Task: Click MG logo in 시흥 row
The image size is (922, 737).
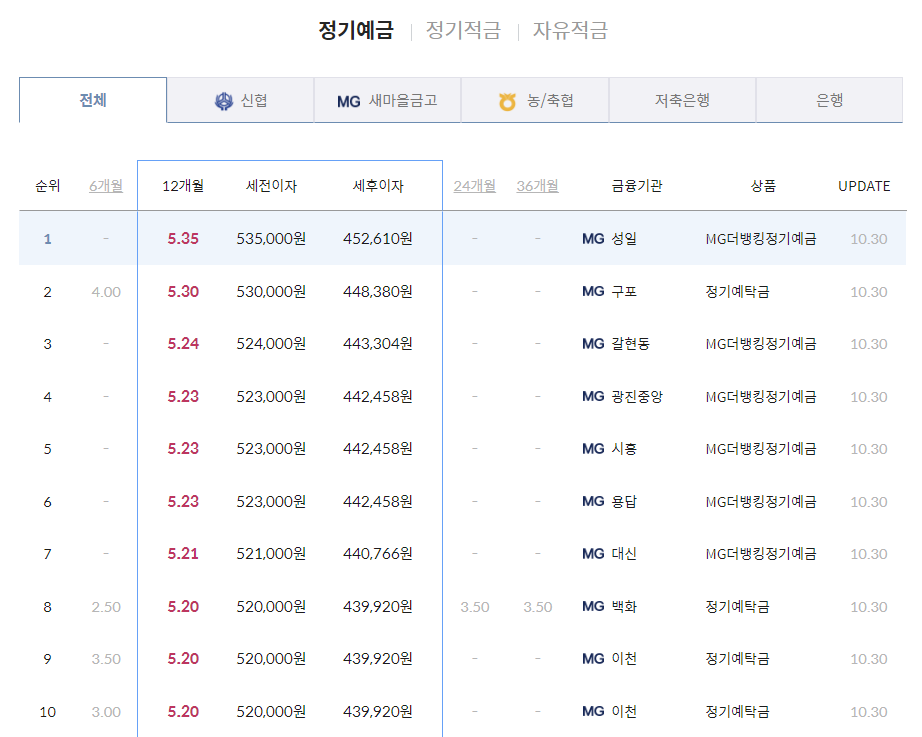Action: tap(593, 449)
